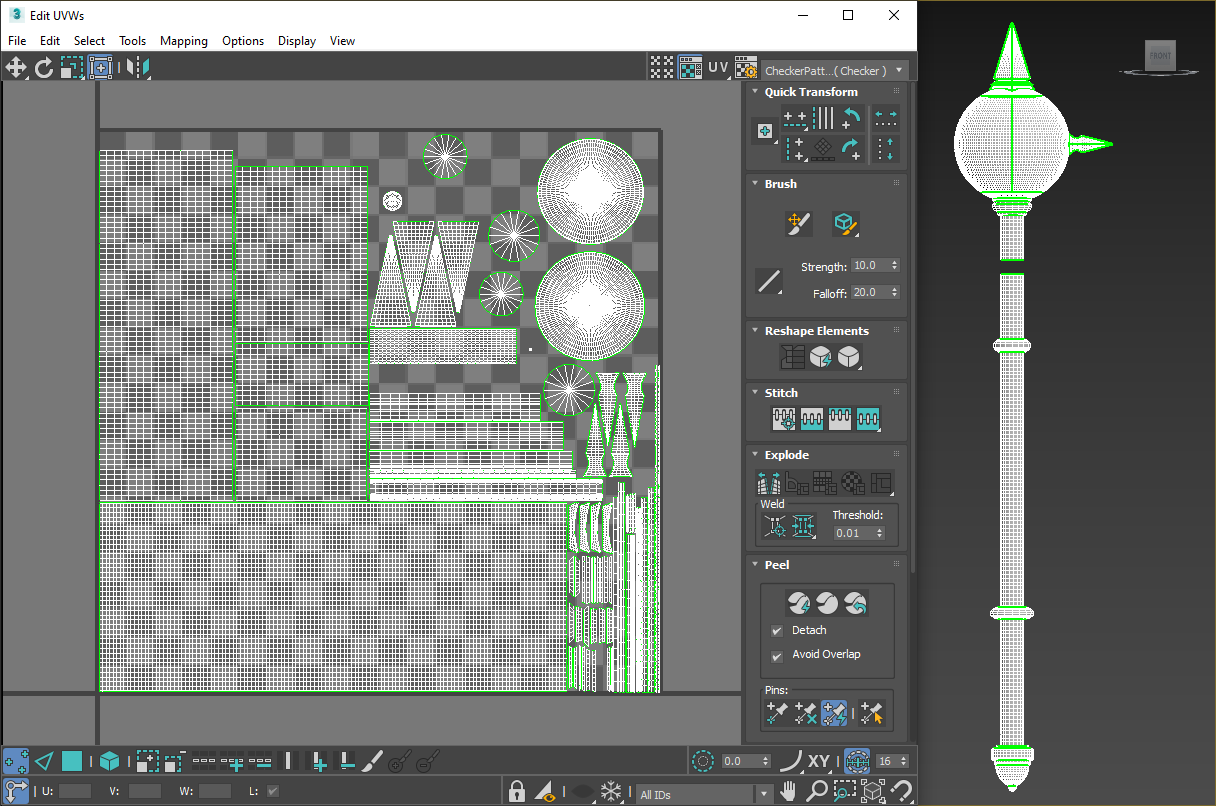The height and width of the screenshot is (806, 1216).
Task: Select the Move tool in the UV toolbar
Action: [x=15, y=67]
